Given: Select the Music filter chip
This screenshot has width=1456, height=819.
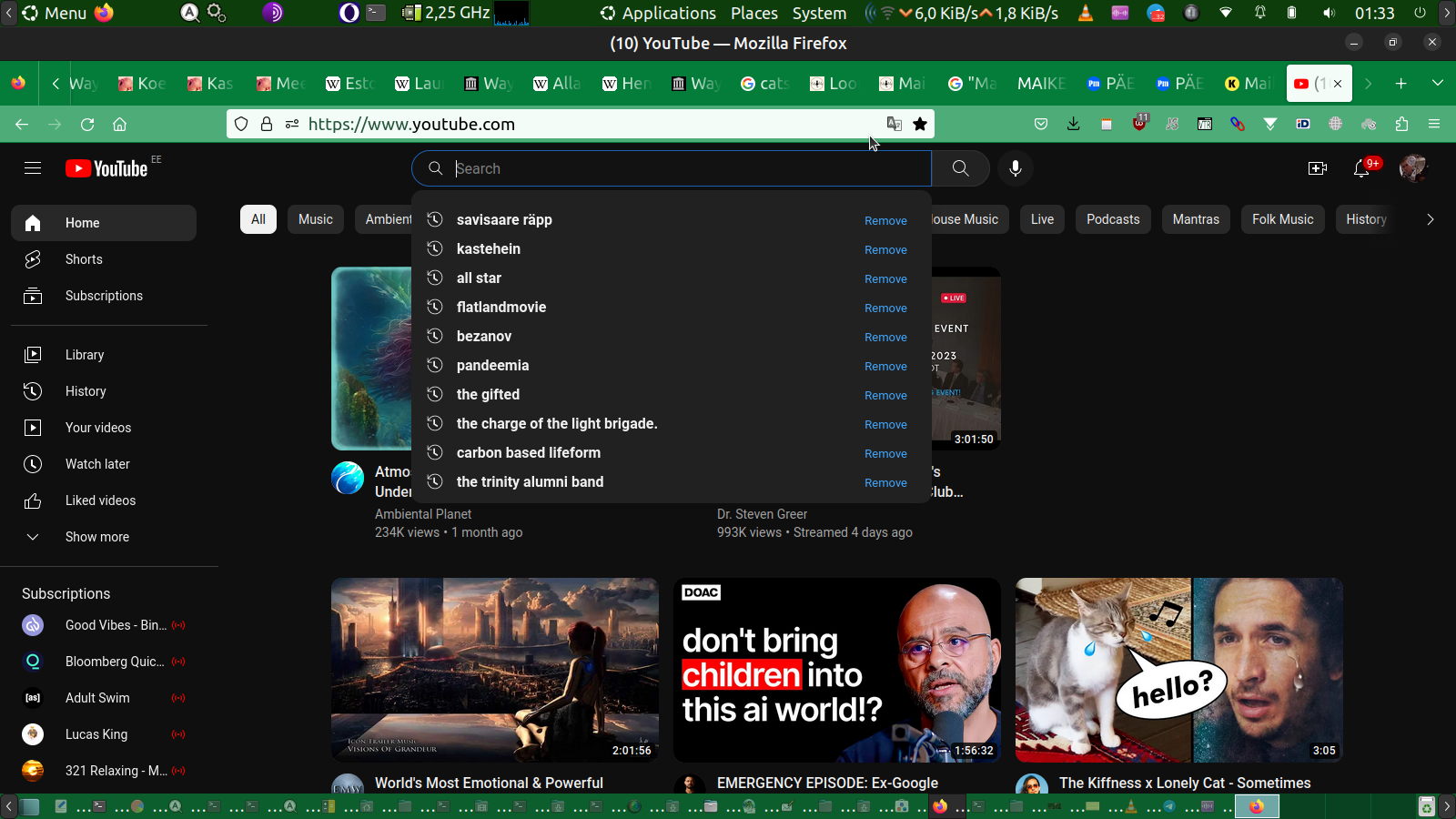Looking at the screenshot, I should (316, 219).
